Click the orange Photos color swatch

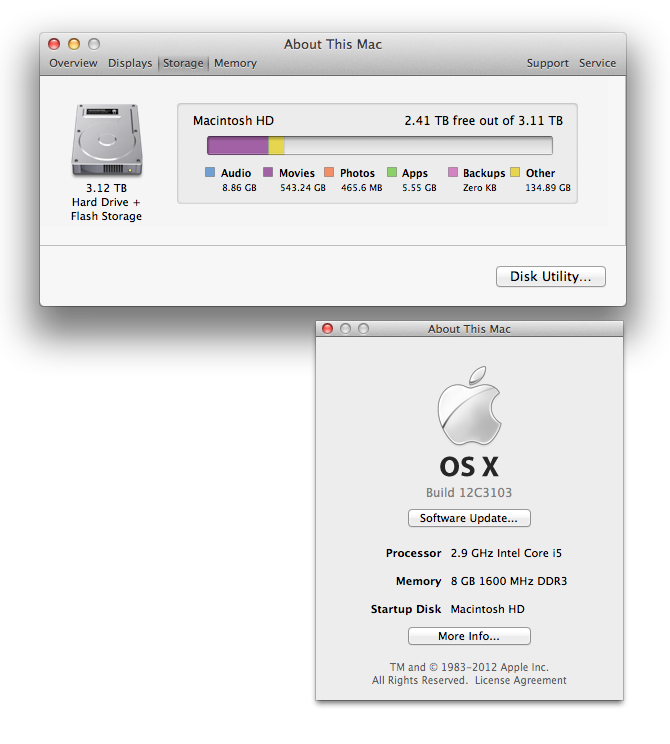329,172
